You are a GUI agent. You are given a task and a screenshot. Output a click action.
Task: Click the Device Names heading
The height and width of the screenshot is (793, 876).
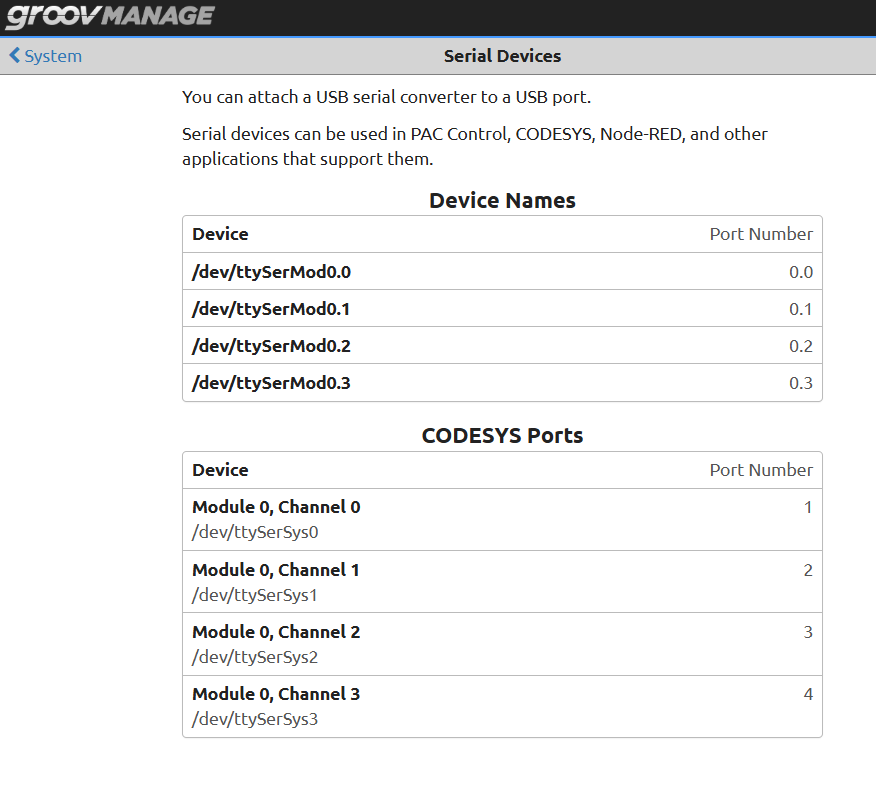(x=502, y=200)
